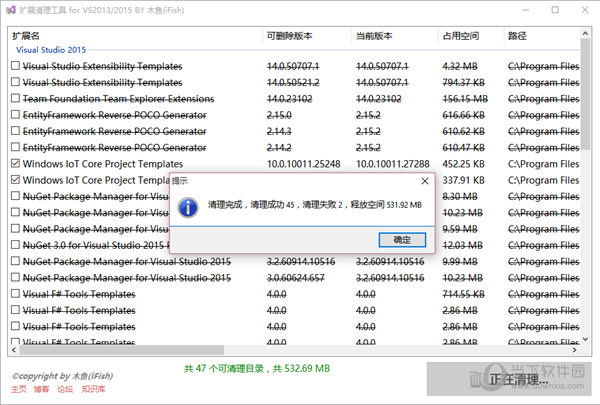Select the 452.25 KB size cell
Image resolution: width=600 pixels, height=405 pixels.
pyautogui.click(x=463, y=164)
